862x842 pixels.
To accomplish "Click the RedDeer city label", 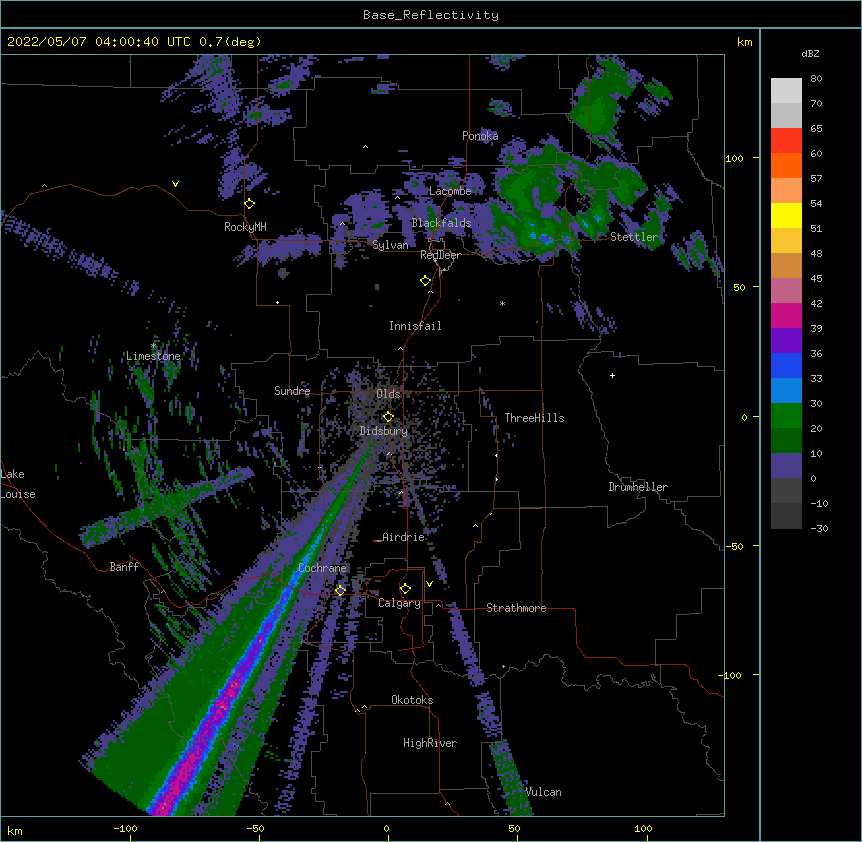I will [440, 256].
